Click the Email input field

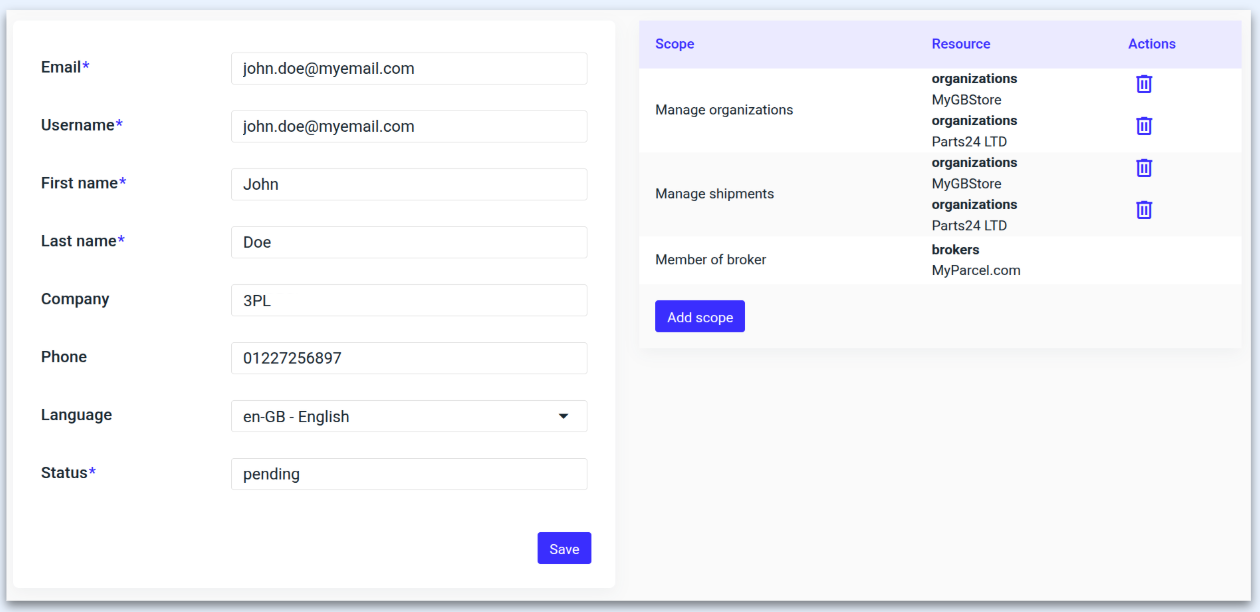409,69
